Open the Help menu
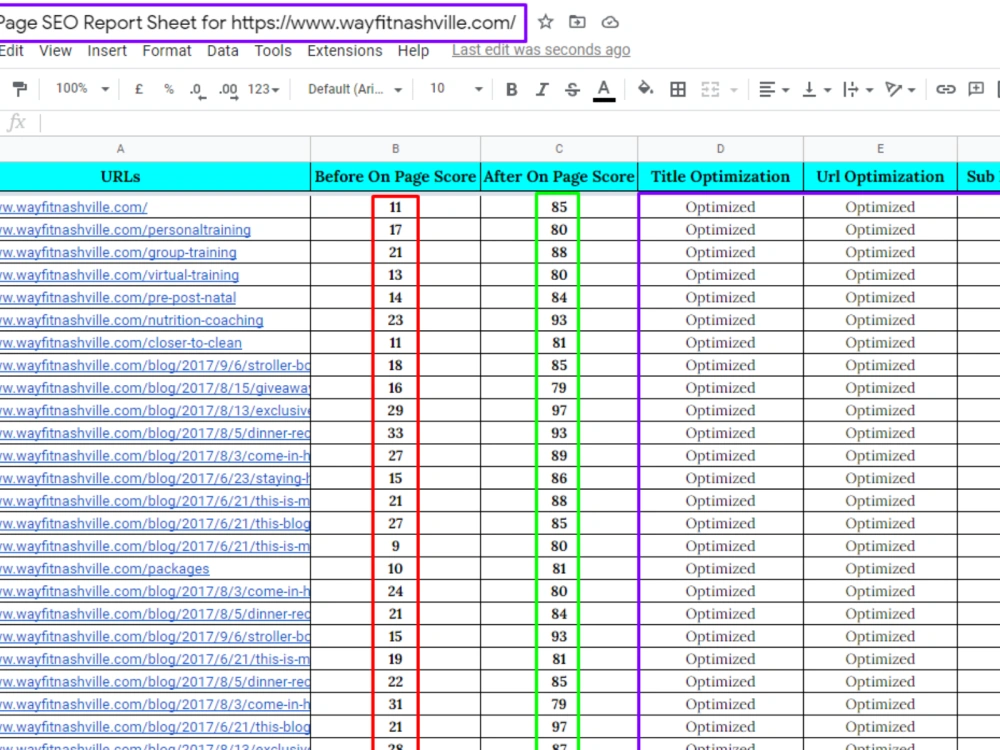This screenshot has width=1000, height=750. pyautogui.click(x=413, y=50)
